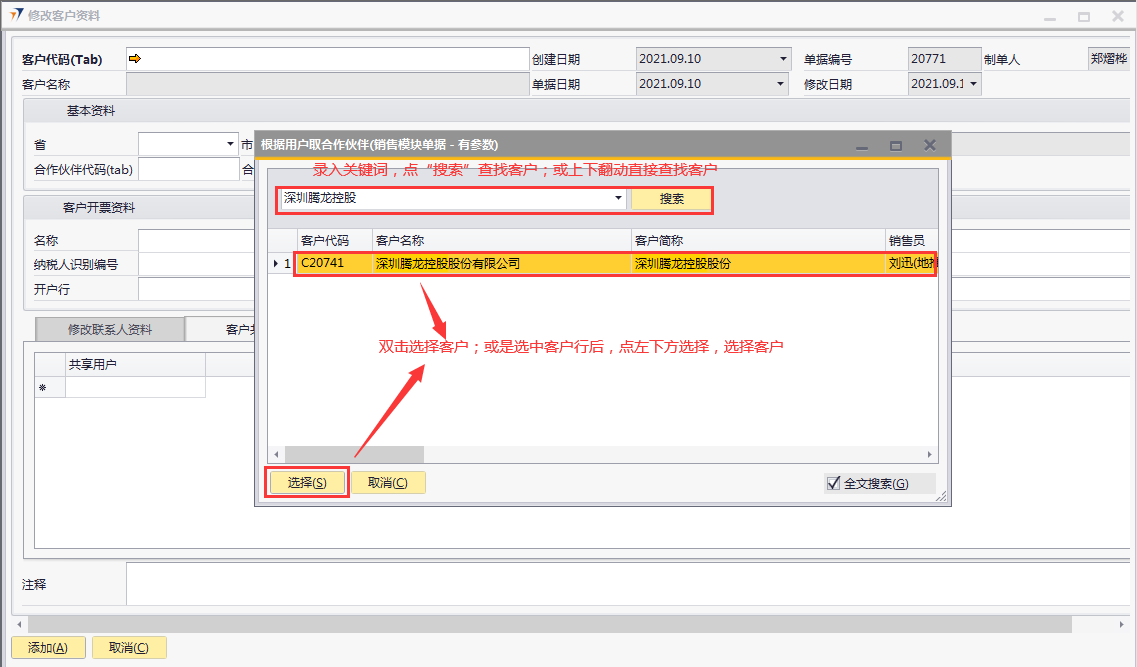Image resolution: width=1137 pixels, height=667 pixels.
Task: Close the 根据用户取合作伙伴 dialog
Action: (x=929, y=145)
